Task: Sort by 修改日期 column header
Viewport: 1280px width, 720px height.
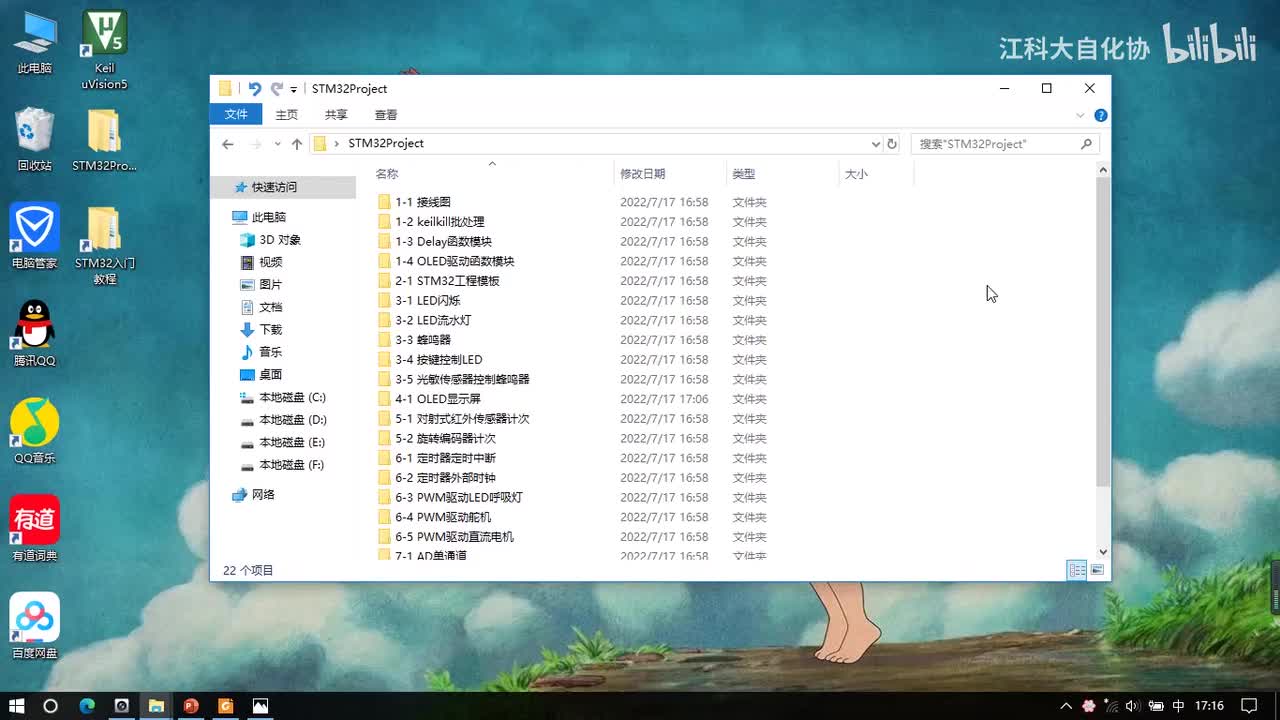Action: [x=642, y=174]
